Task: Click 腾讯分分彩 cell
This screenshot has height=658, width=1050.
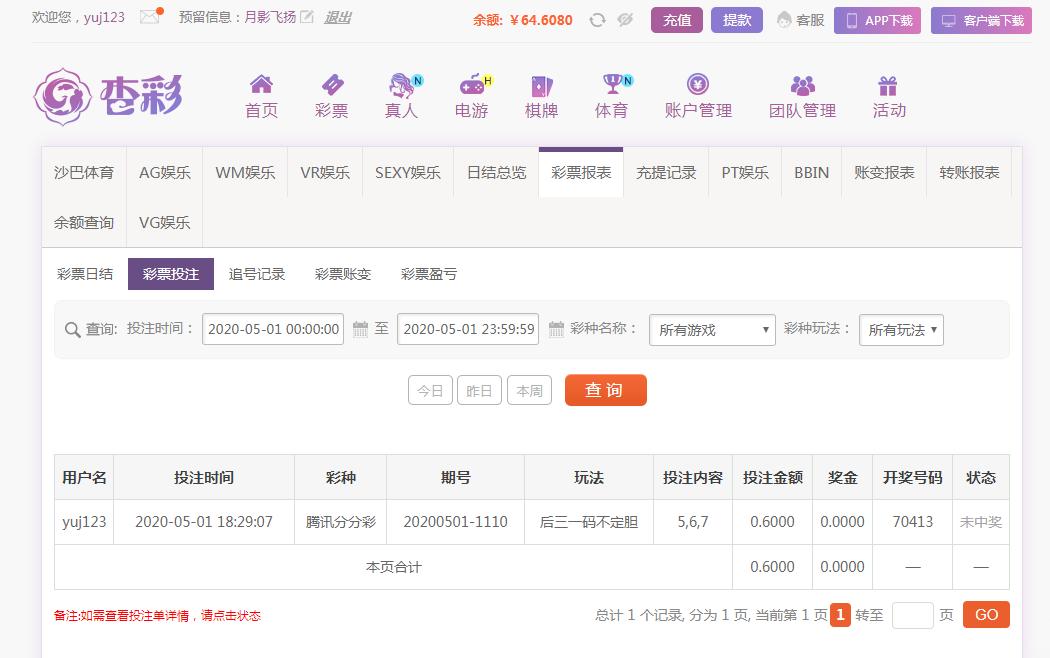Action: pyautogui.click(x=341, y=522)
